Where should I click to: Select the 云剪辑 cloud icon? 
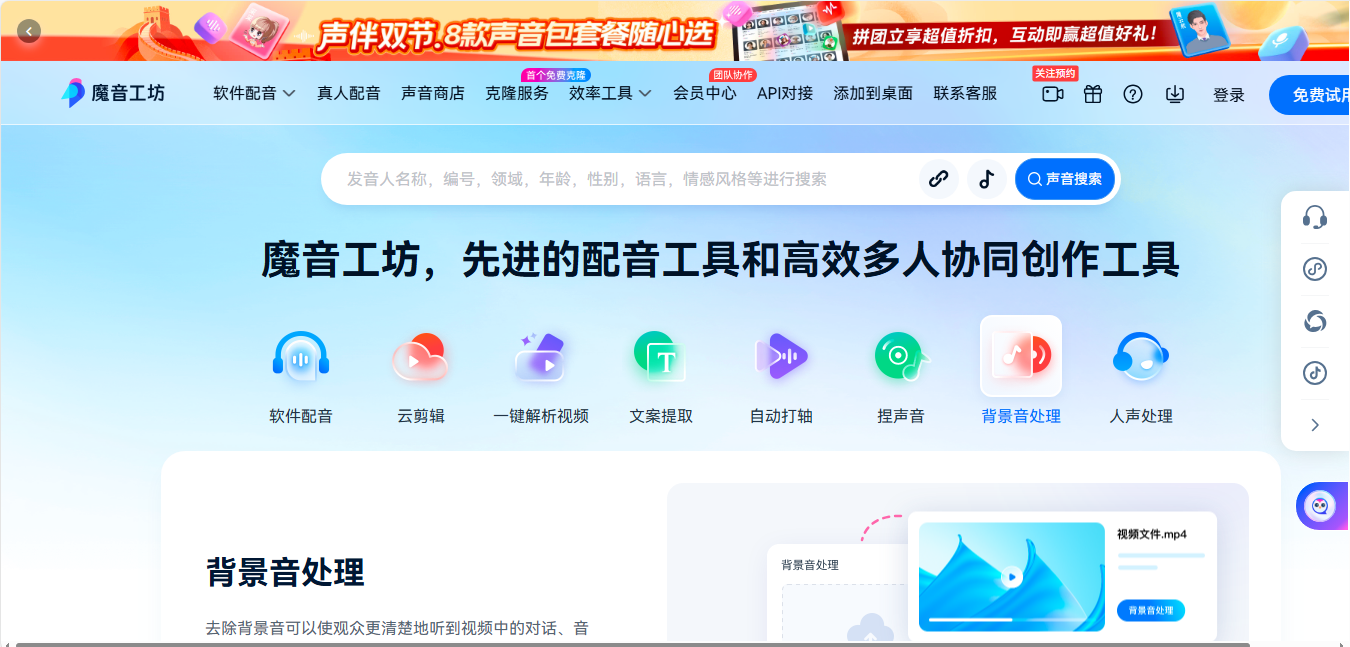pyautogui.click(x=420, y=356)
